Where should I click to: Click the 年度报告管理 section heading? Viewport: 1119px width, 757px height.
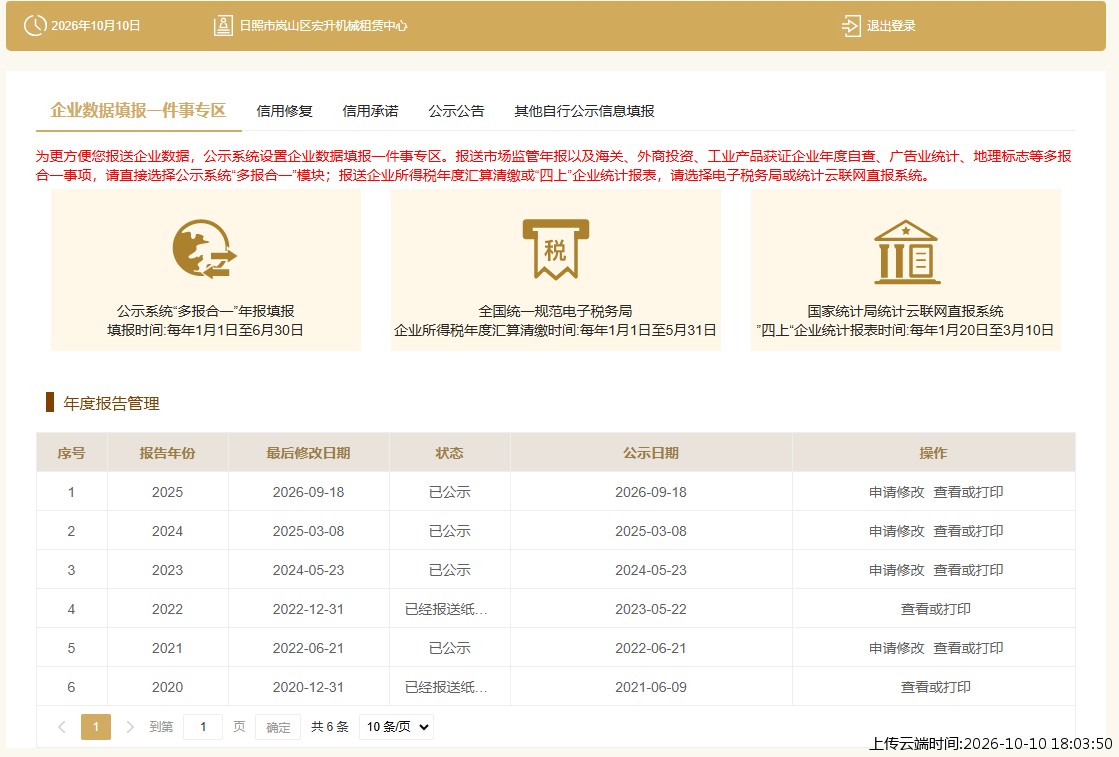(x=111, y=404)
